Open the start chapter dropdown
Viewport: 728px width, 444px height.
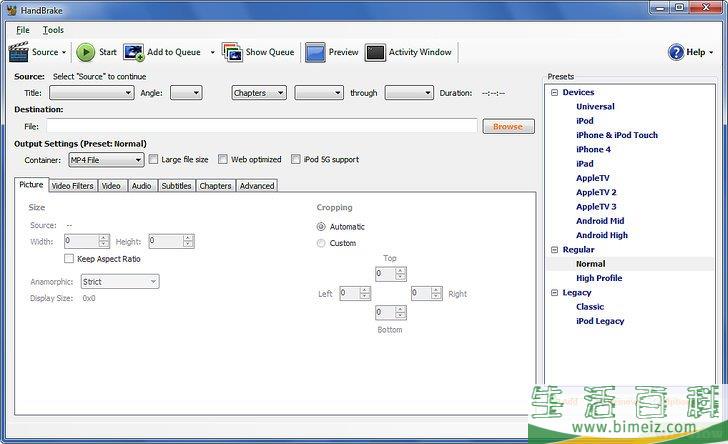319,93
